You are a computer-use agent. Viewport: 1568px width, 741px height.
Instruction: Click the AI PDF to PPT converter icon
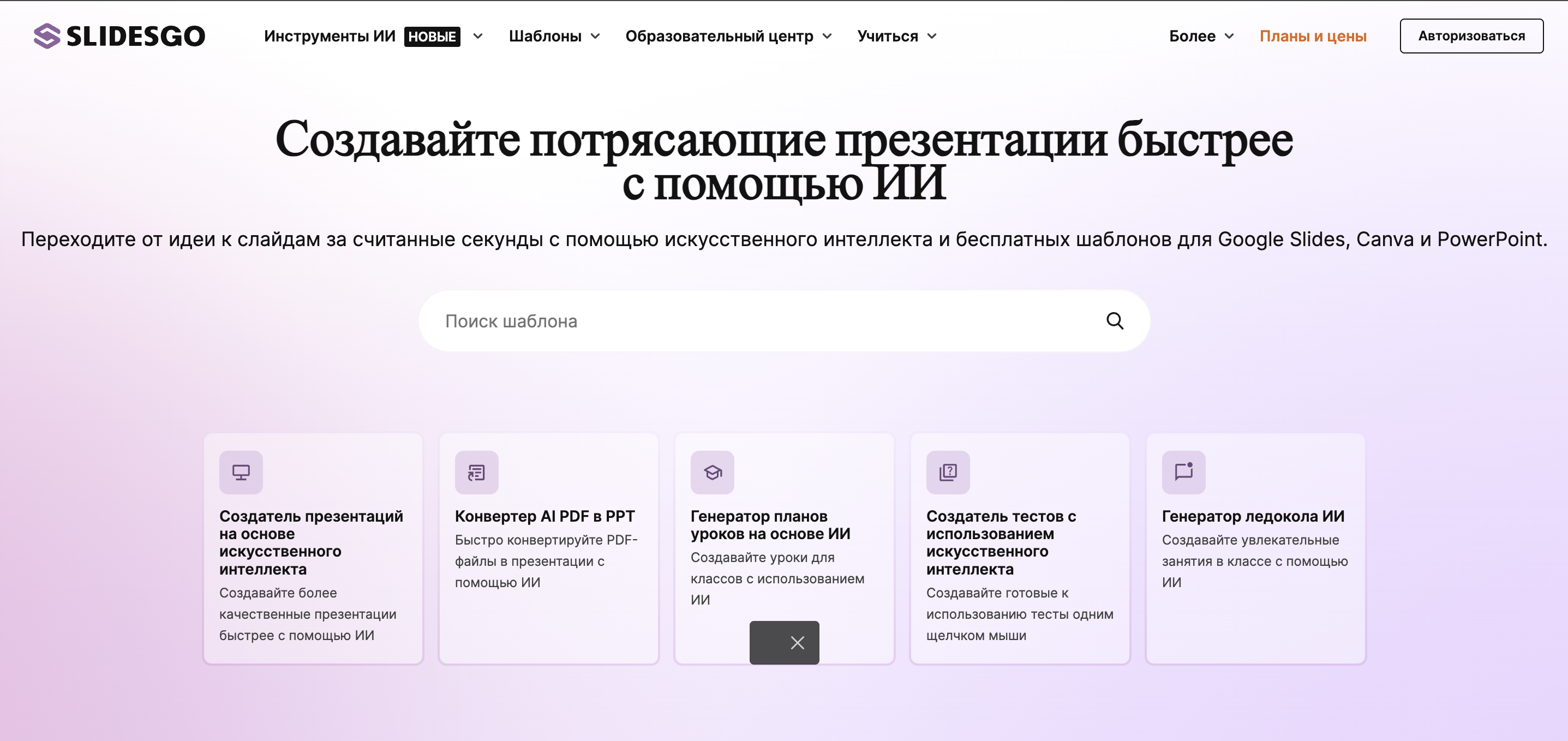pyautogui.click(x=477, y=472)
